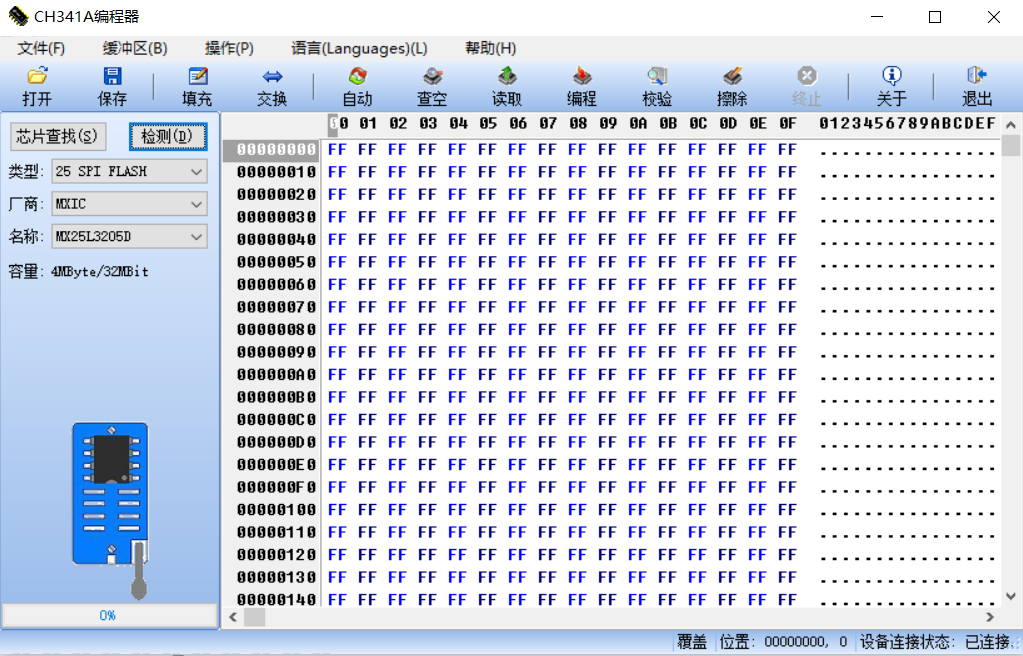The width and height of the screenshot is (1023, 656).
Task: Select address row 000000A0
Action: click(277, 375)
